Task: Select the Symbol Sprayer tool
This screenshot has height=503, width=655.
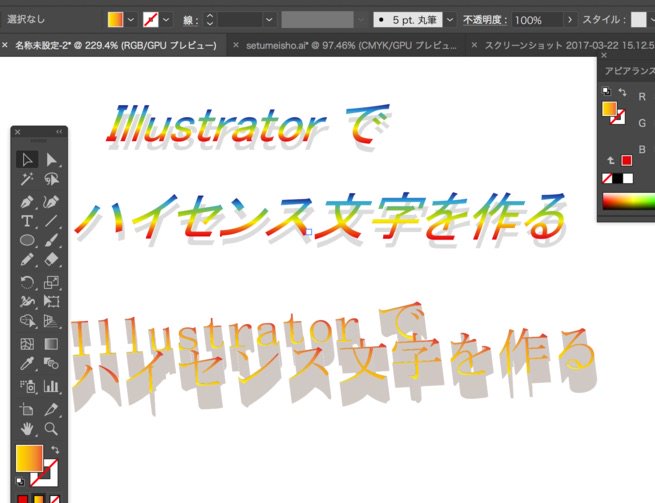Action: tap(27, 386)
